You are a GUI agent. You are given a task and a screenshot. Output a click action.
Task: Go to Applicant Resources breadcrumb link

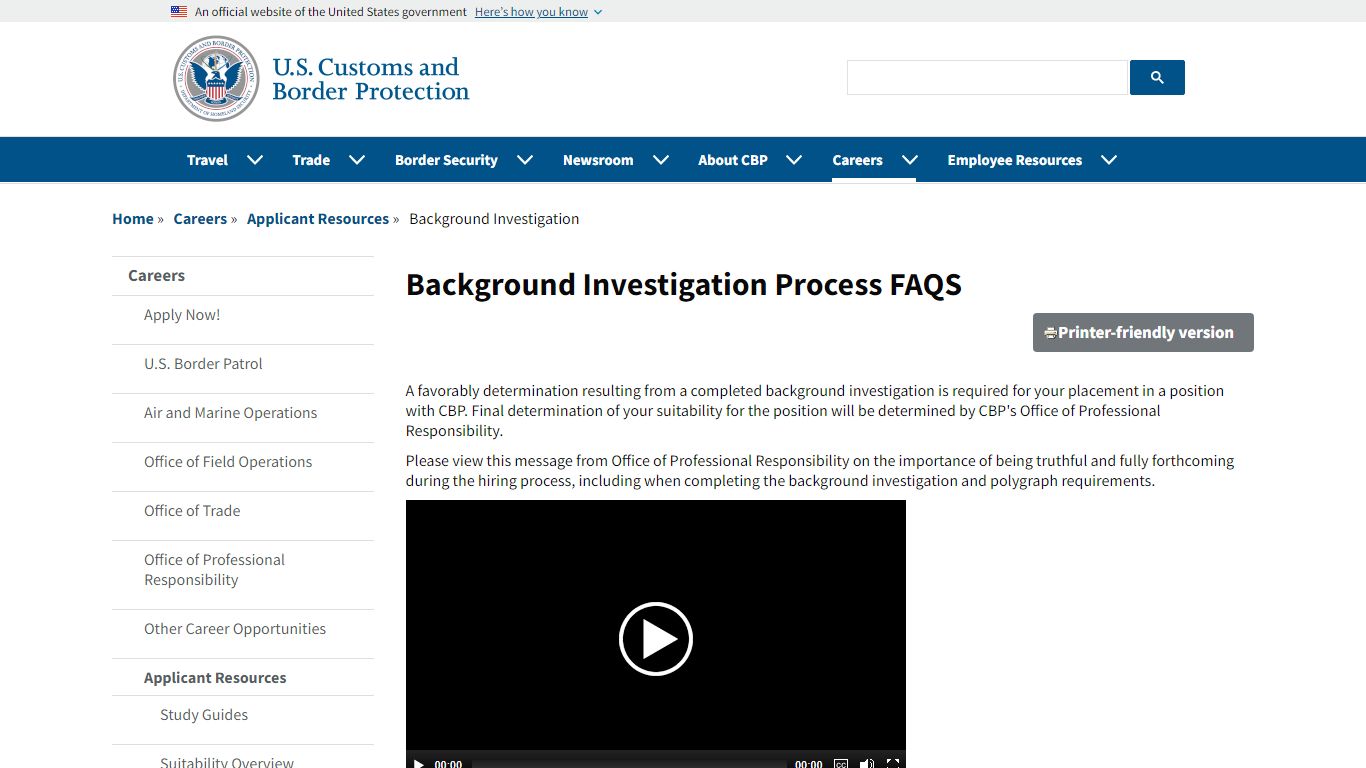(318, 219)
